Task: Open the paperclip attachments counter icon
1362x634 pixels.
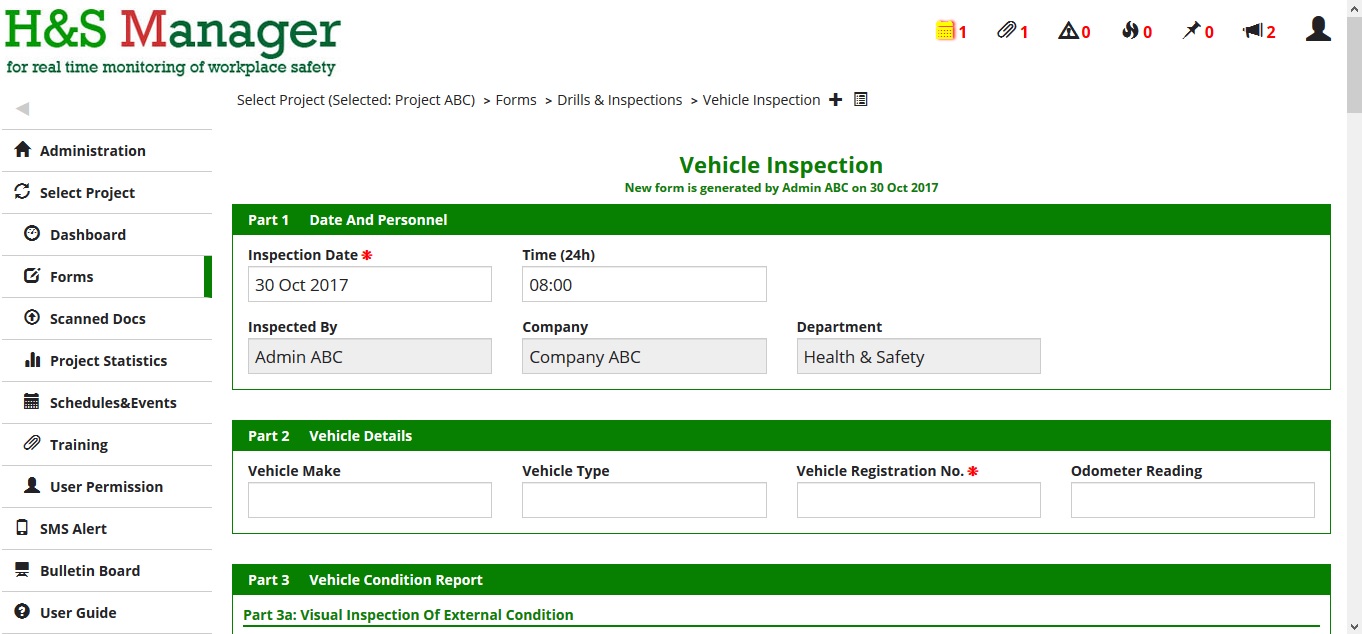Action: 1006,31
